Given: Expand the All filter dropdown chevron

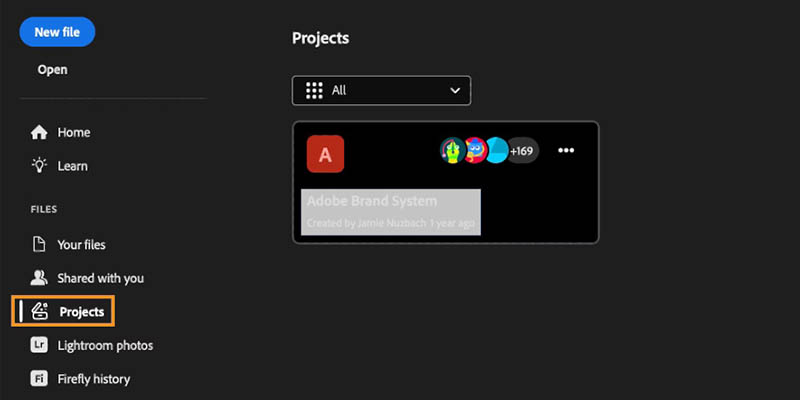Looking at the screenshot, I should coord(455,90).
